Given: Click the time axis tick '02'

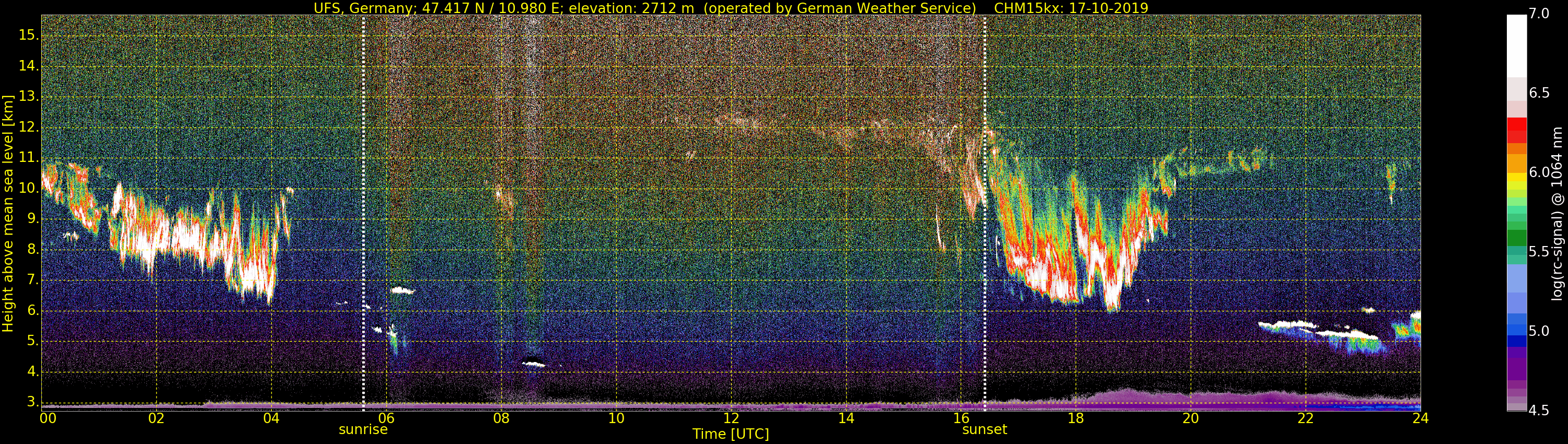Looking at the screenshot, I should point(156,418).
